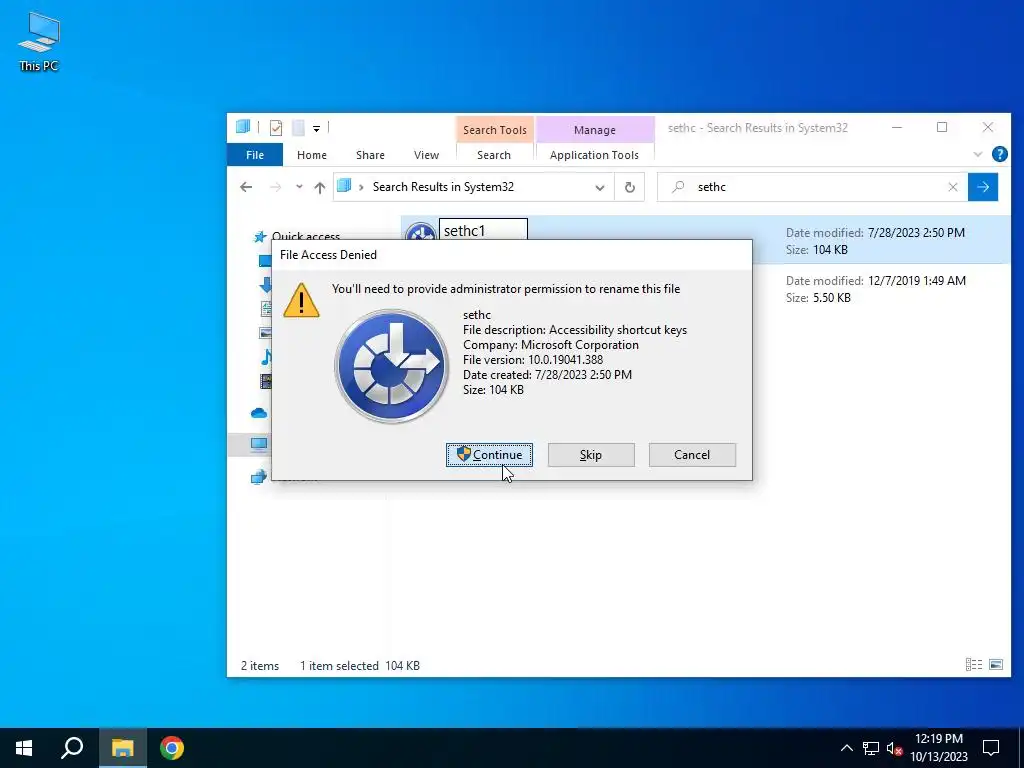Refresh the search results
The image size is (1024, 768).
(630, 187)
